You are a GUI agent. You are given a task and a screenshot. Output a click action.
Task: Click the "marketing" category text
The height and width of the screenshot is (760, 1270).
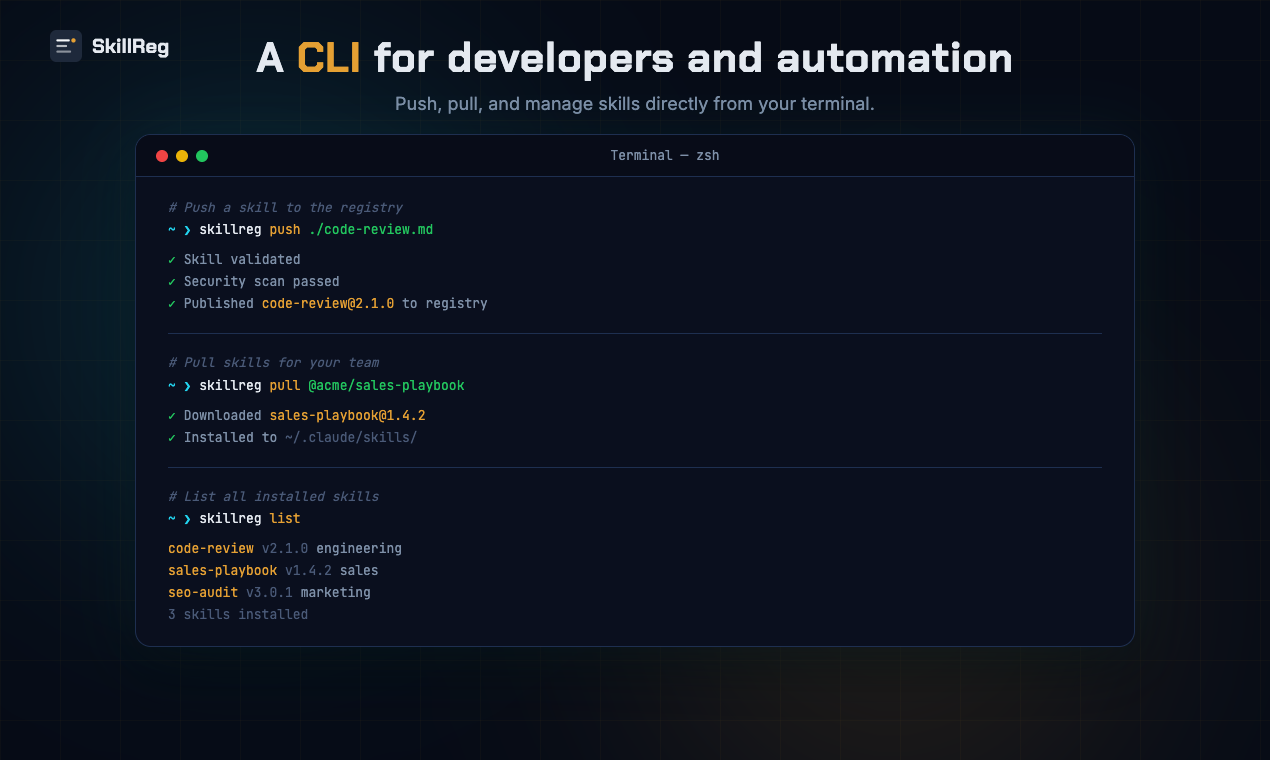336,593
